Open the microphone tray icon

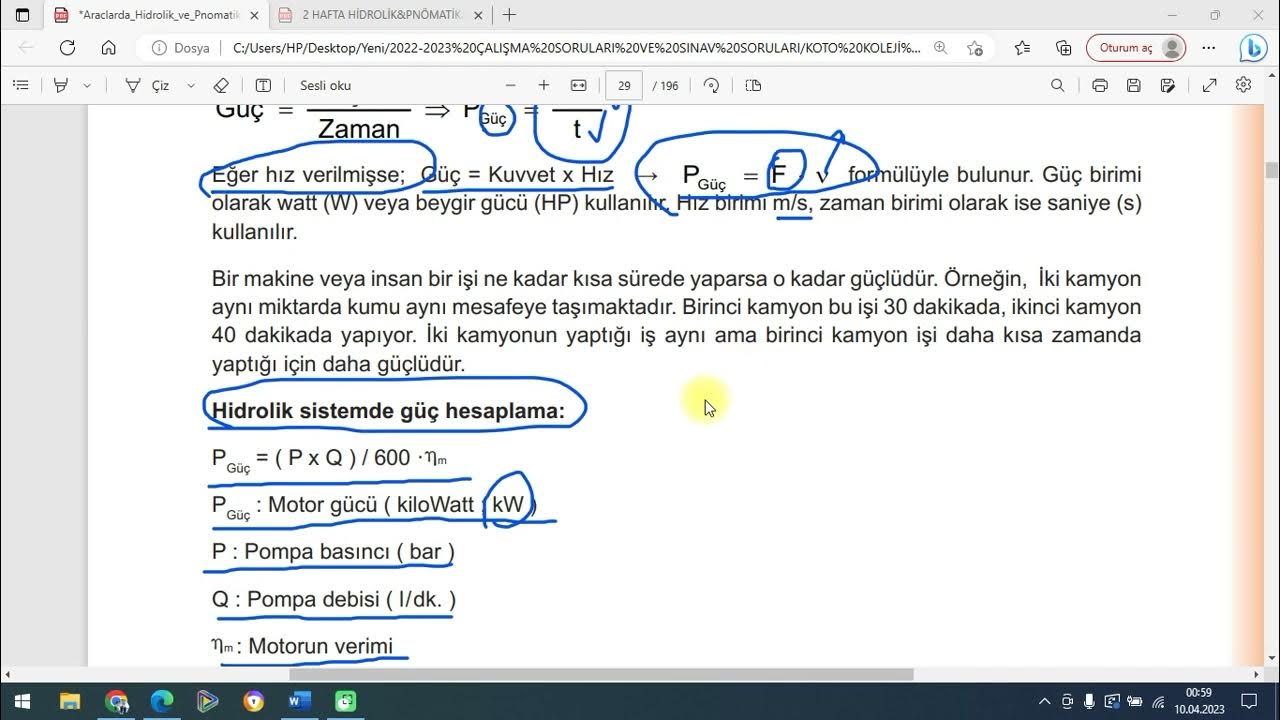coord(1089,701)
